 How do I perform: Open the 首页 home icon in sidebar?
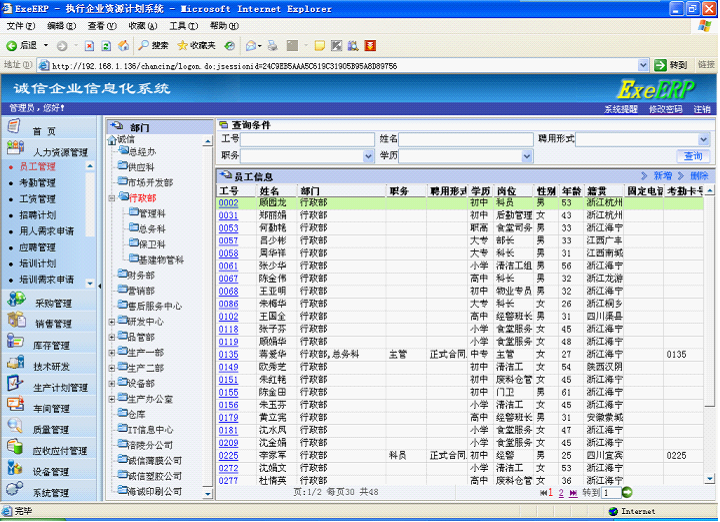pyautogui.click(x=14, y=126)
